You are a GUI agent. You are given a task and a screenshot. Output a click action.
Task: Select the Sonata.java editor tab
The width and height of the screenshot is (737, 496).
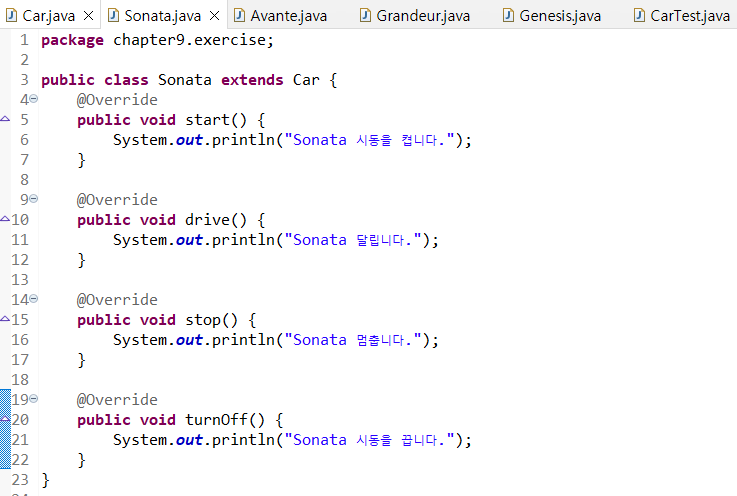[164, 16]
